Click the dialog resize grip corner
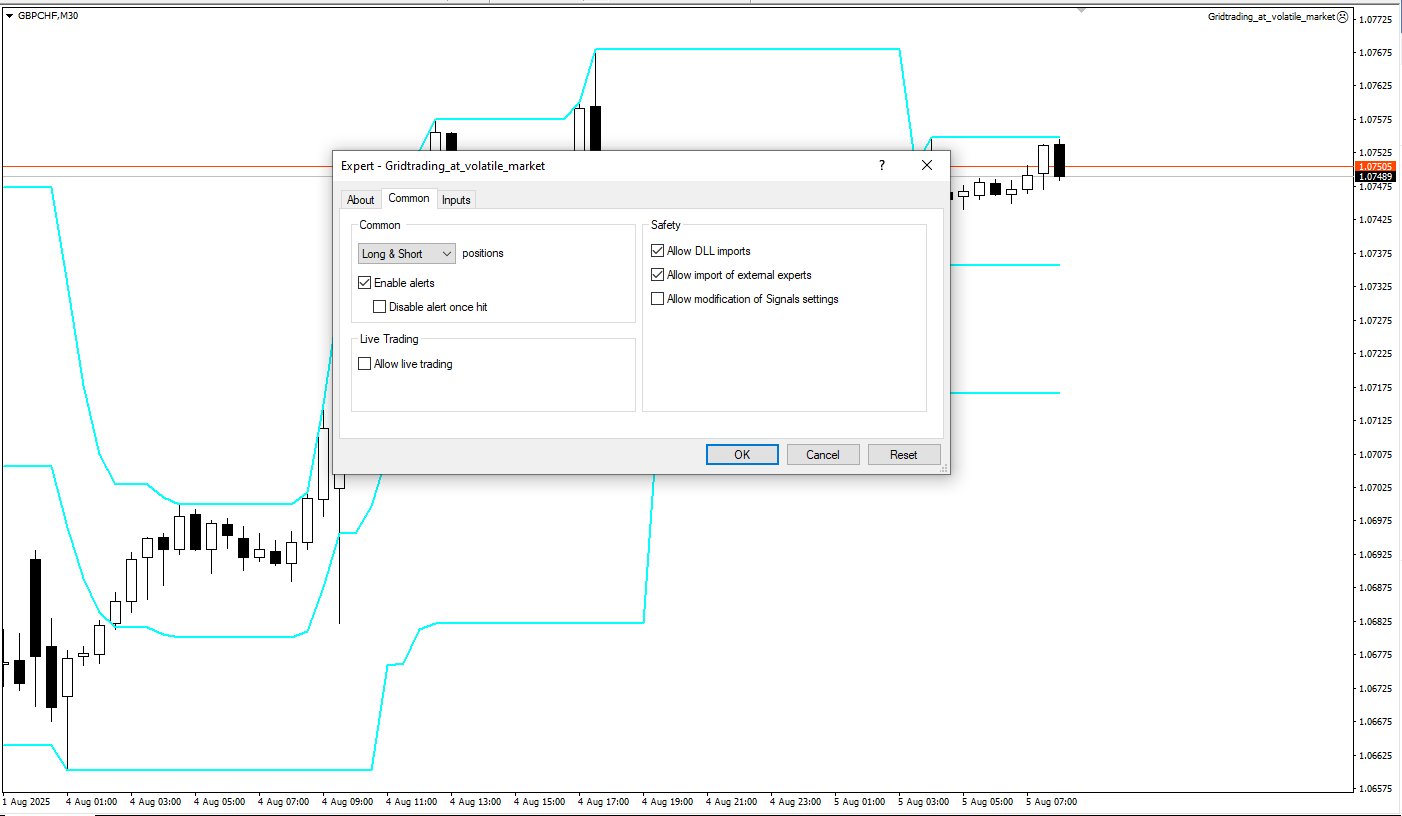The height and width of the screenshot is (816, 1402). (x=944, y=468)
